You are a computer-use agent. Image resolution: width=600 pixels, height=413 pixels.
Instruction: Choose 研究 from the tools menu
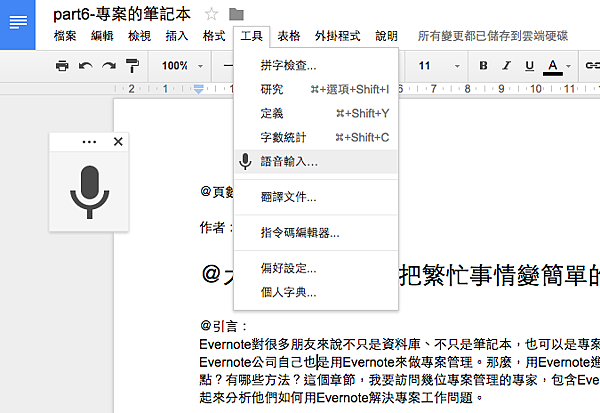pos(316,90)
